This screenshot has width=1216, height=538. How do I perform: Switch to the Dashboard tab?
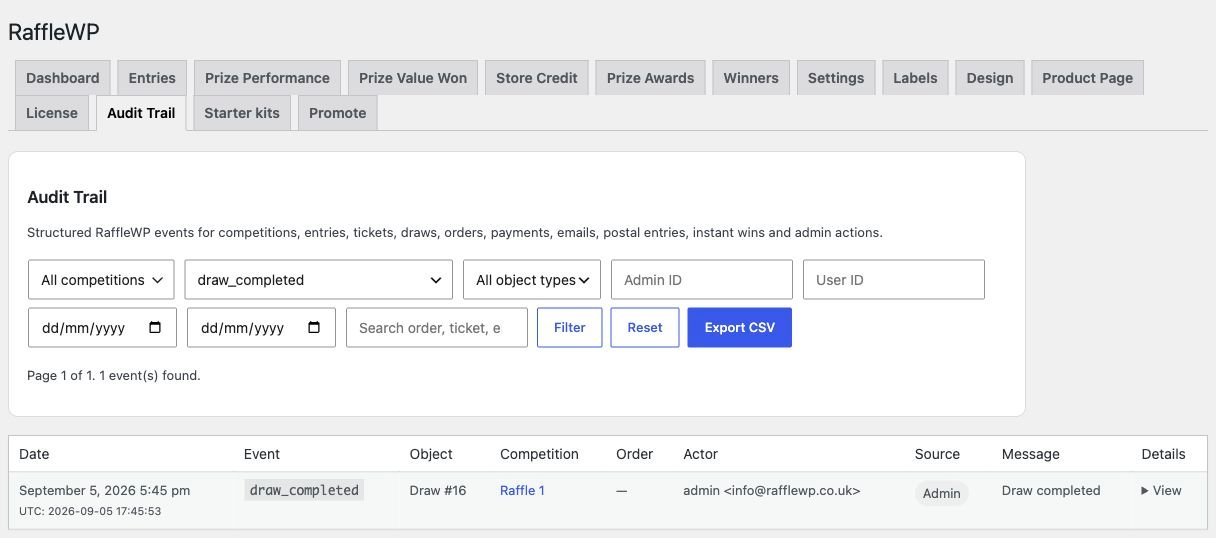click(63, 78)
